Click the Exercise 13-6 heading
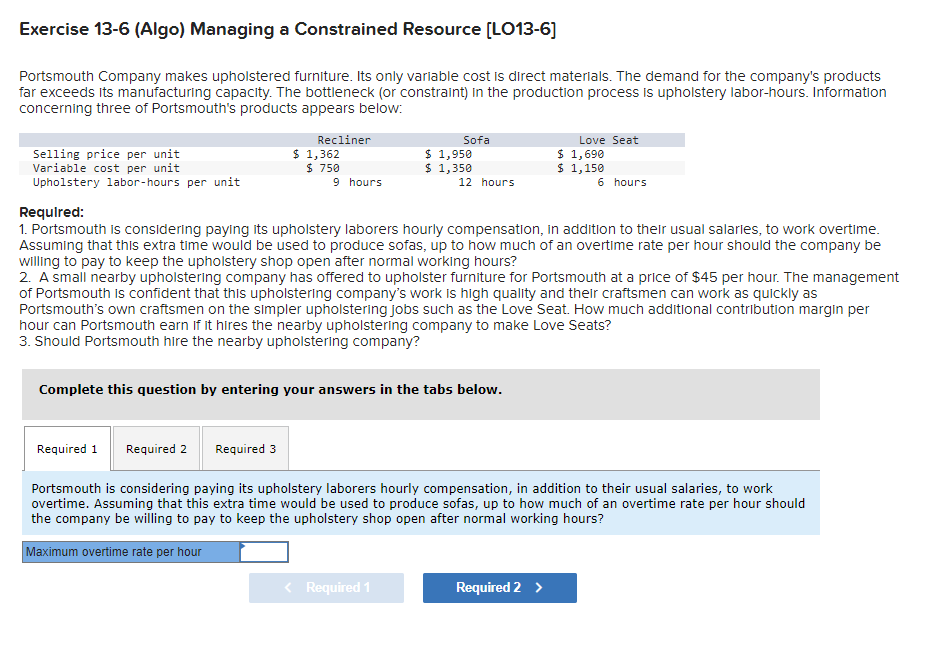The image size is (952, 667). pyautogui.click(x=287, y=29)
